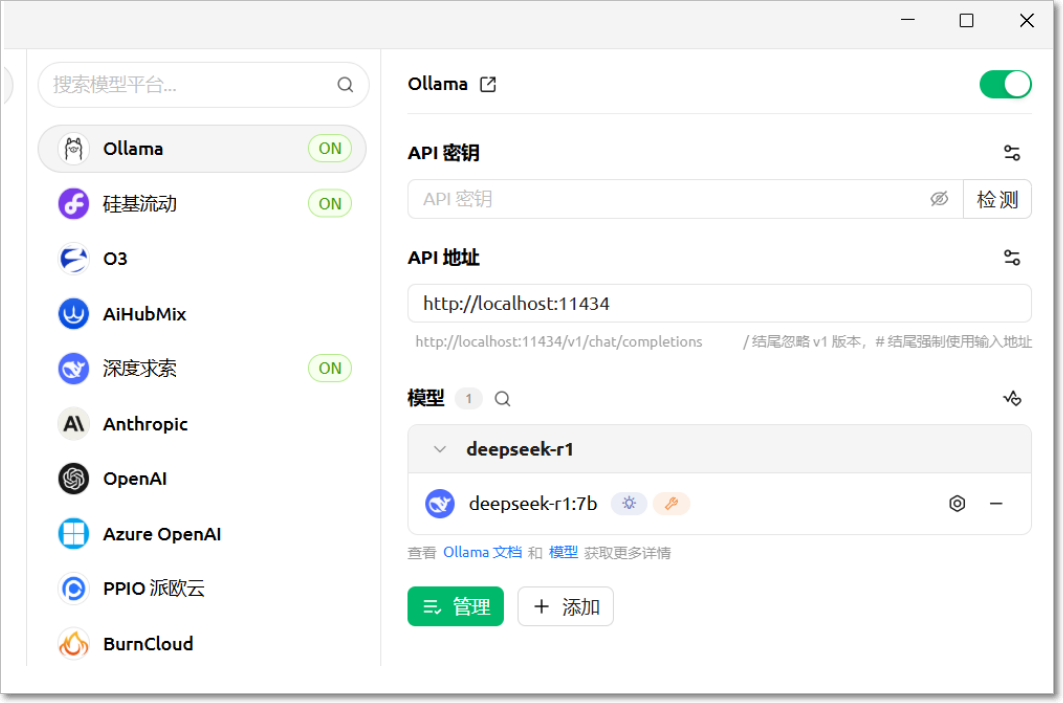This screenshot has height=703, width=1063.
Task: Select PPIO 派欧云 provider in the list
Action: click(202, 588)
